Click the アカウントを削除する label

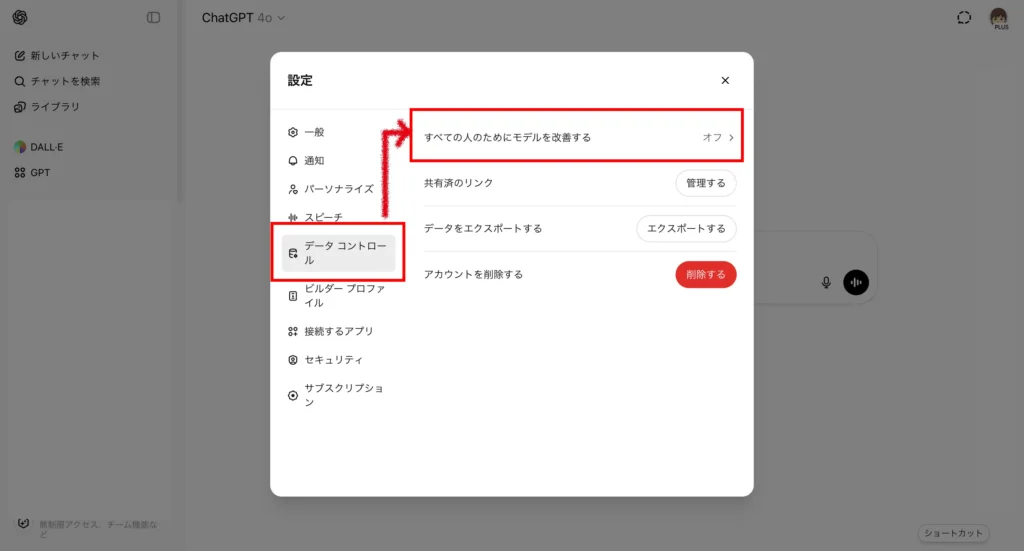point(473,275)
